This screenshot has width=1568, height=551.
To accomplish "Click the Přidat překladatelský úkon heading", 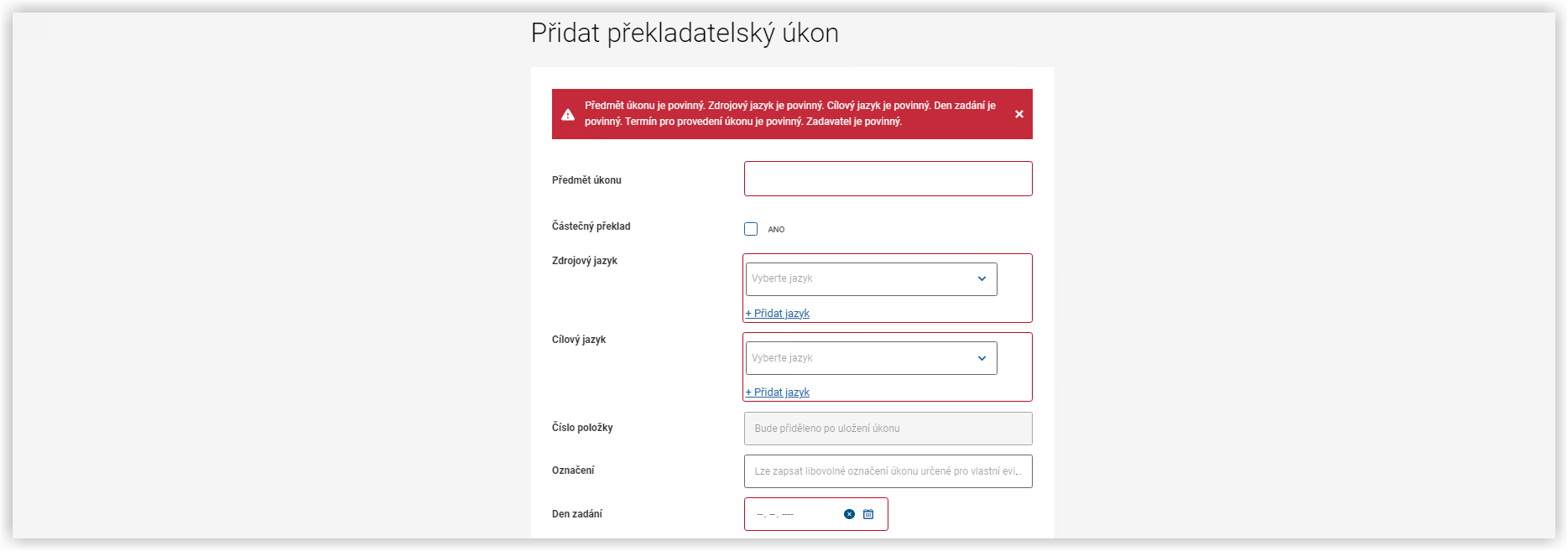I will point(685,33).
